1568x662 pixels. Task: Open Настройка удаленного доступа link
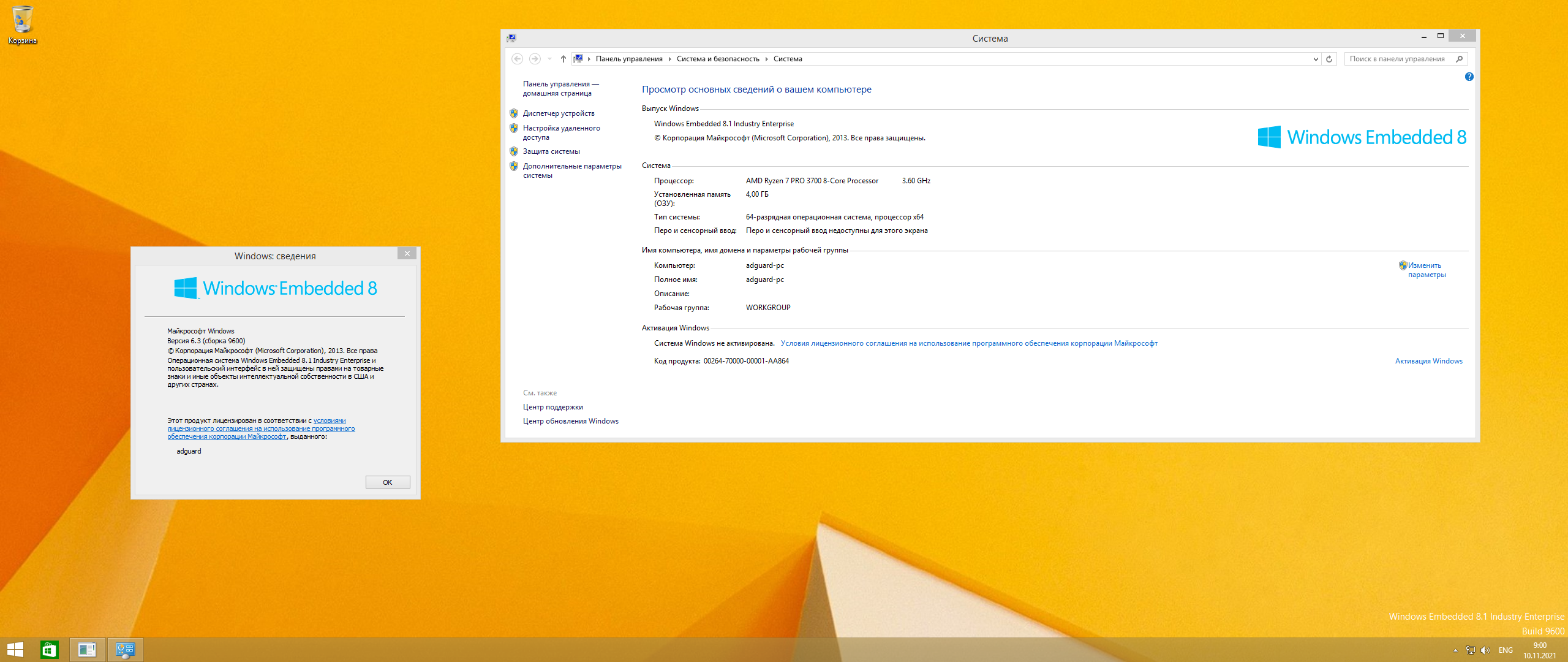tap(561, 132)
